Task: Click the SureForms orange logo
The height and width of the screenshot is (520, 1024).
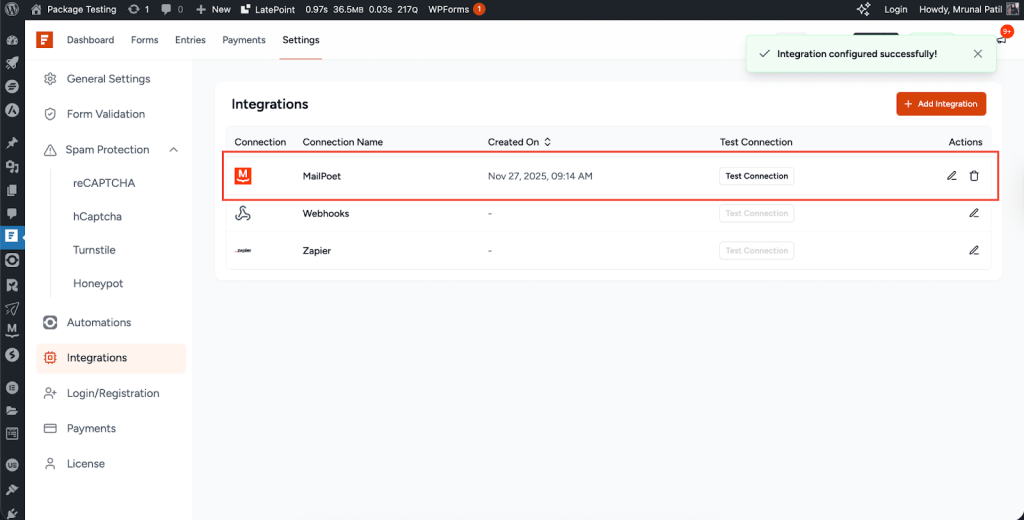Action: coord(44,40)
